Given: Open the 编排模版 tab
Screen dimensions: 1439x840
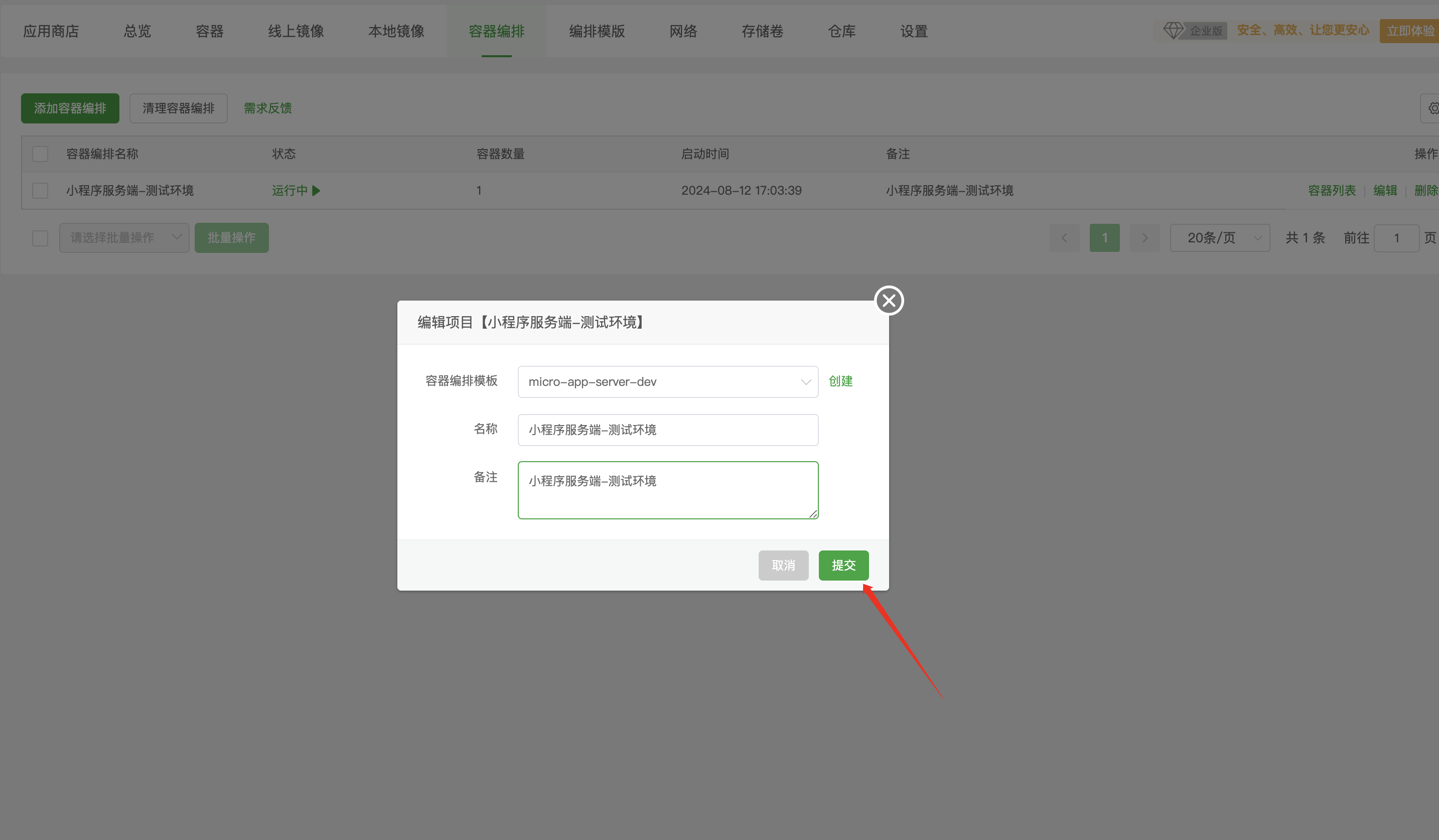Looking at the screenshot, I should [597, 32].
